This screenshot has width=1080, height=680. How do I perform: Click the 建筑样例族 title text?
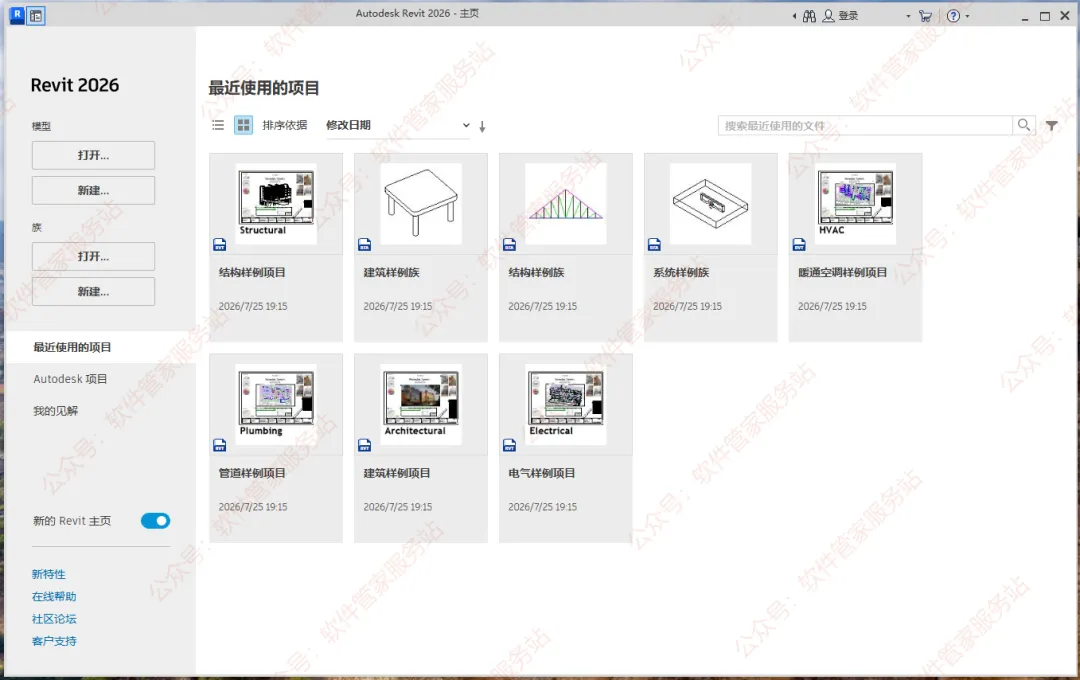click(391, 273)
